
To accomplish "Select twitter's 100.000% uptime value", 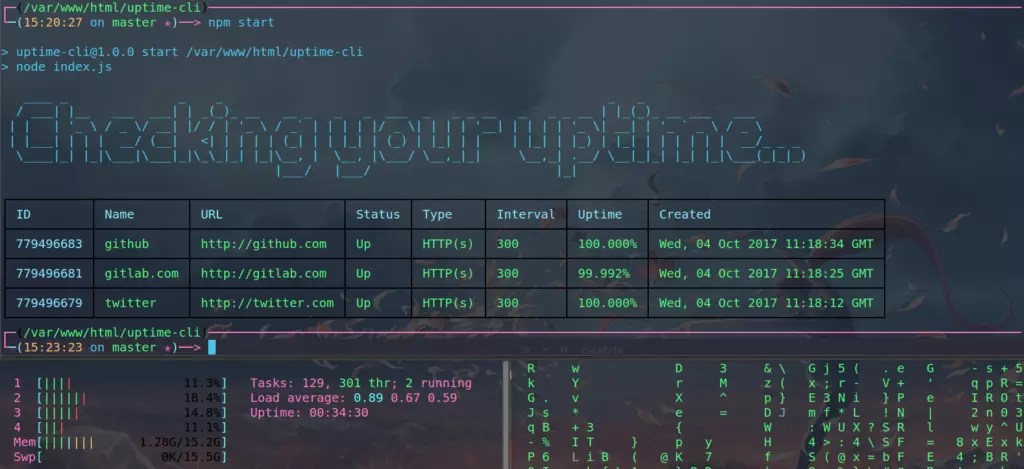I will coord(607,303).
